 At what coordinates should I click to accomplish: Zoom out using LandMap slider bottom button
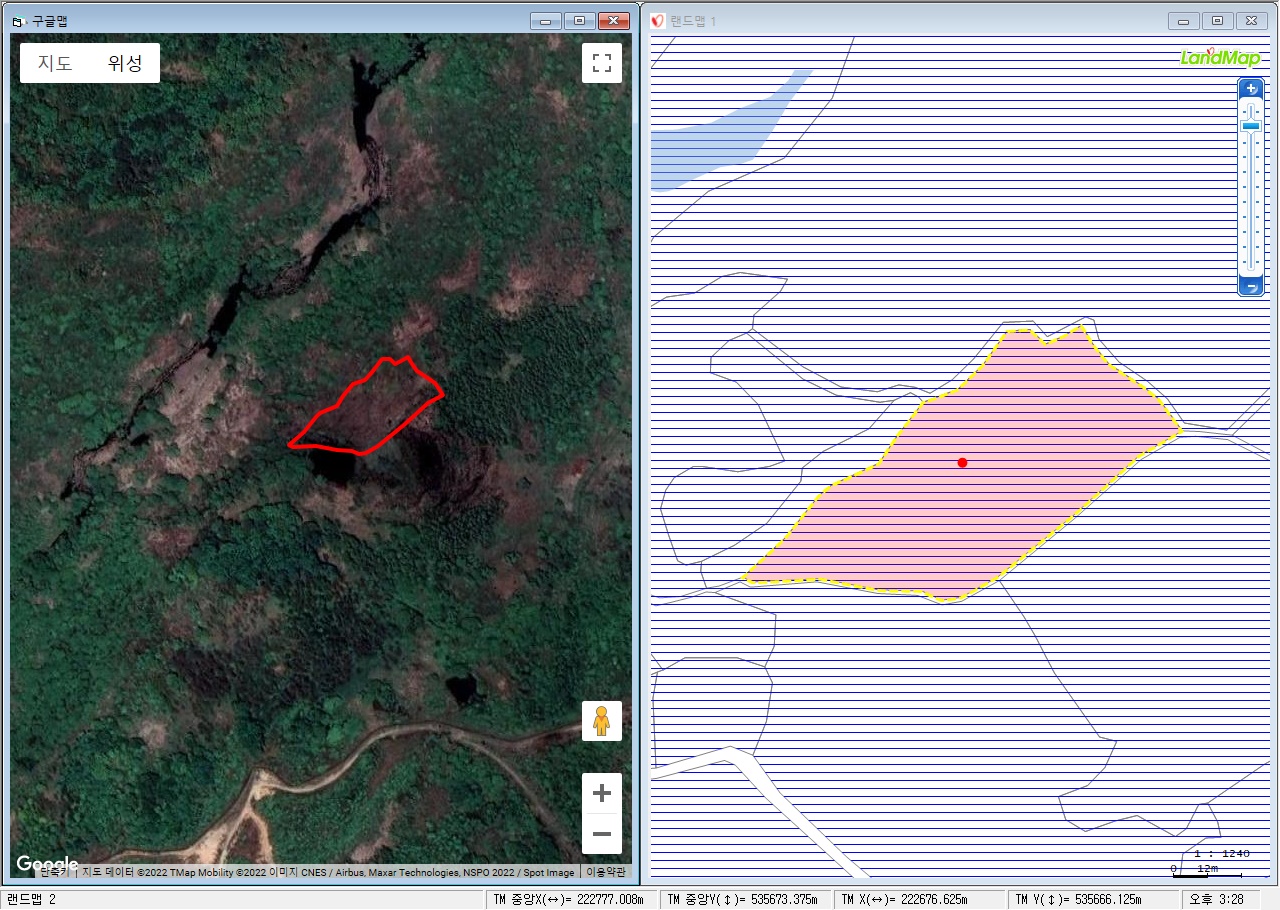(1251, 287)
